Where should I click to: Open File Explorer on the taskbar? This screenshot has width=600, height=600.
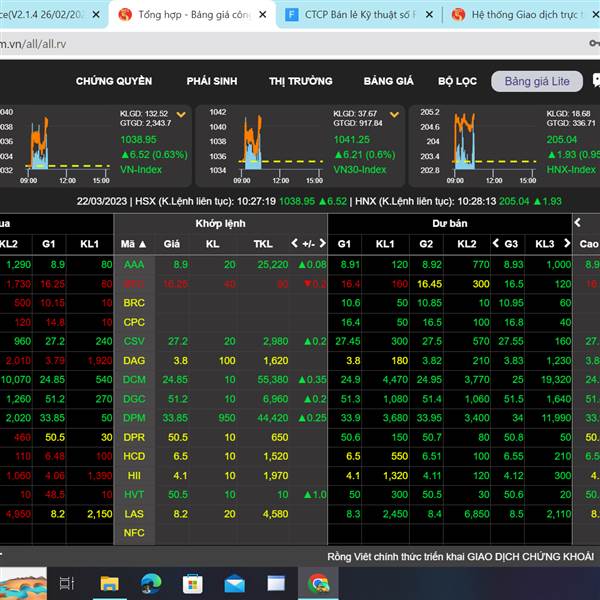click(x=109, y=583)
